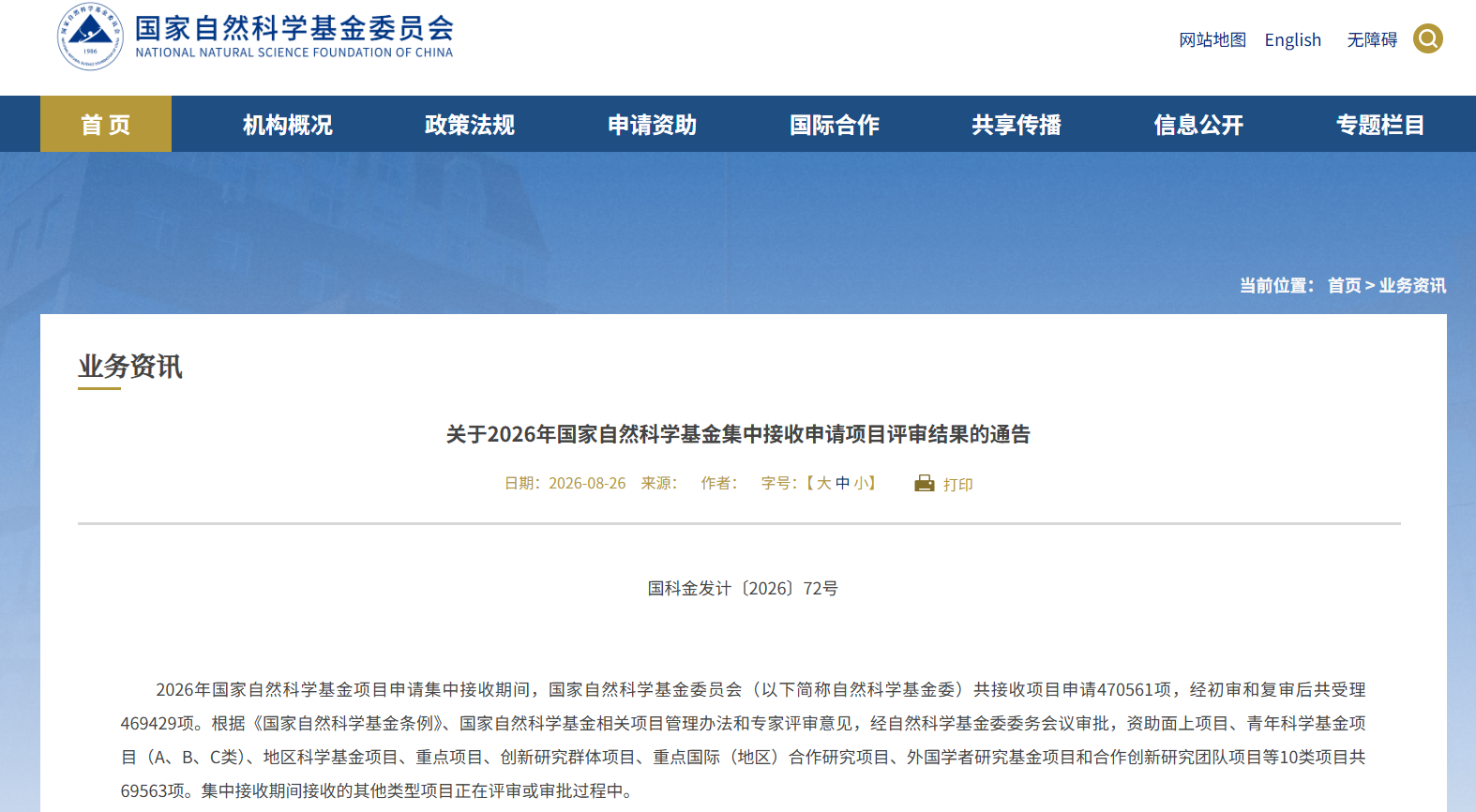Click the NSFC circular logo emblem
Image resolution: width=1476 pixels, height=812 pixels.
(90, 37)
